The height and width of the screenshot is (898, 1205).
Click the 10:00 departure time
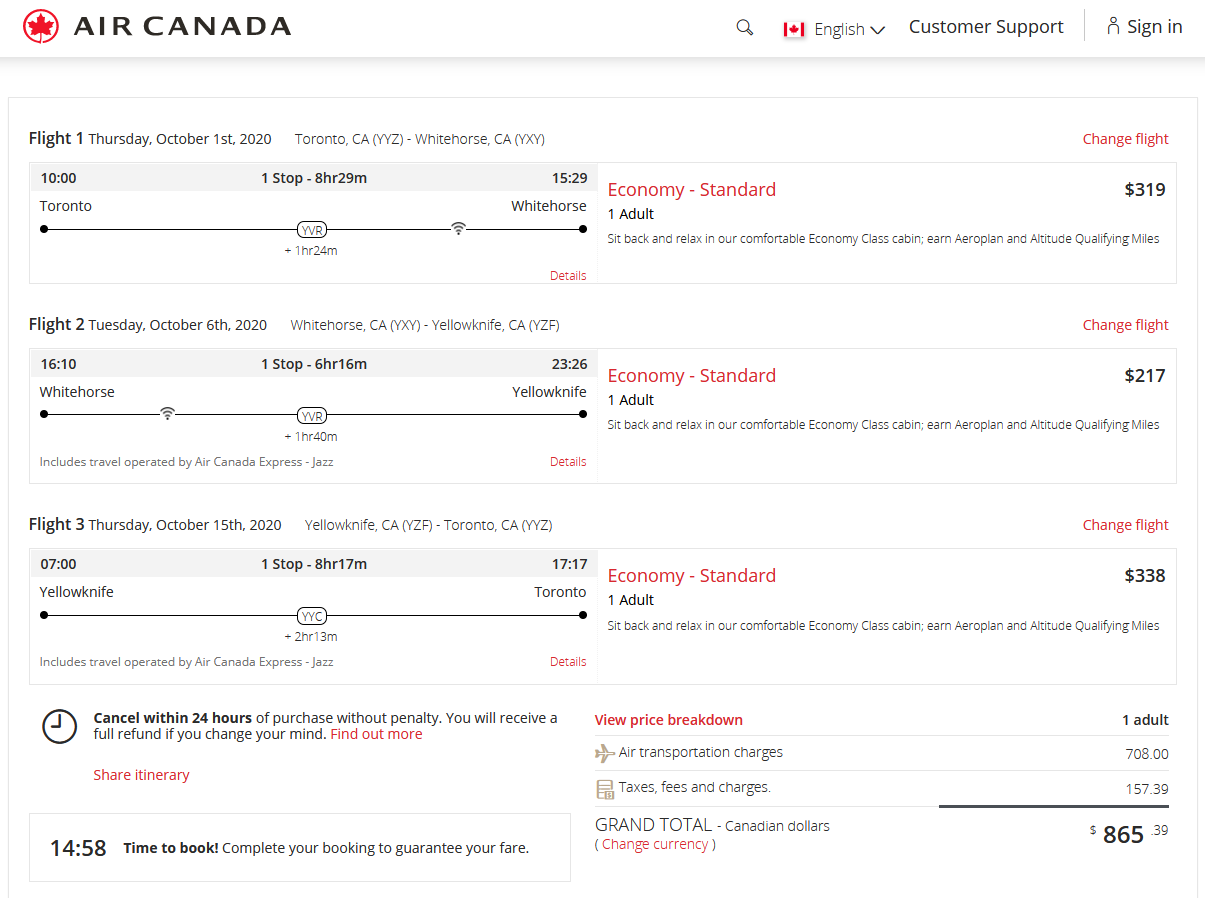(x=58, y=178)
